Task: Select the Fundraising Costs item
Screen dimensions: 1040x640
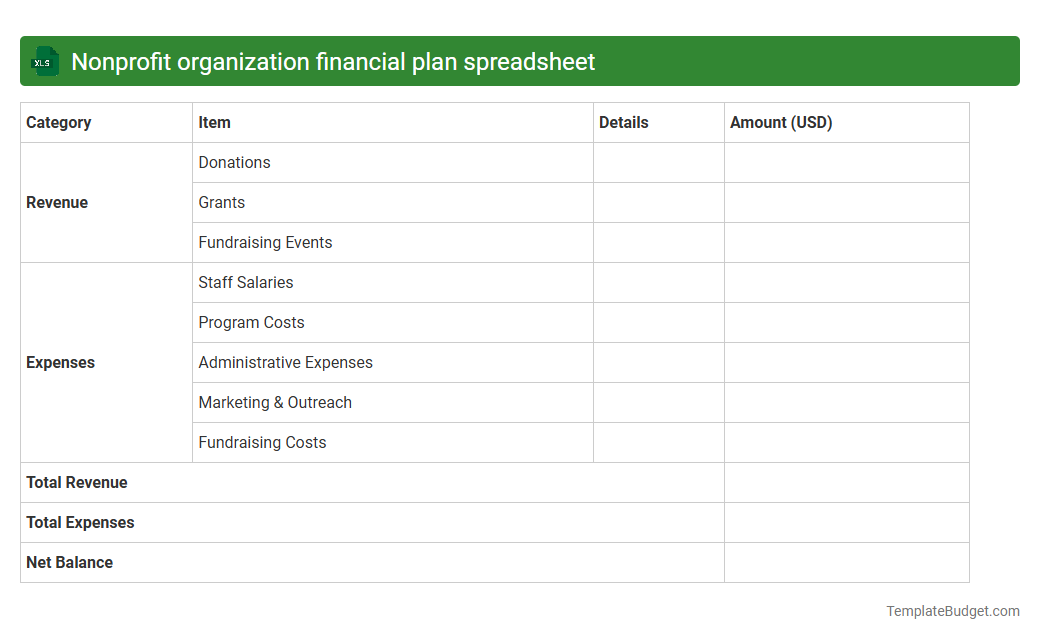Action: coord(262,442)
